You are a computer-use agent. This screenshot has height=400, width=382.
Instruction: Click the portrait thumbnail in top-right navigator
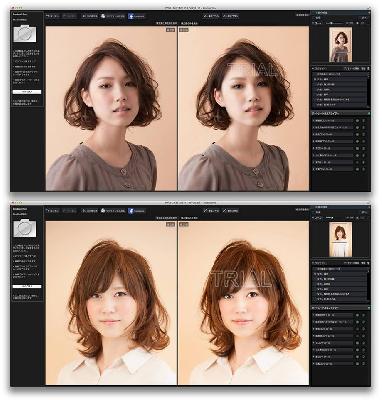click(x=340, y=45)
